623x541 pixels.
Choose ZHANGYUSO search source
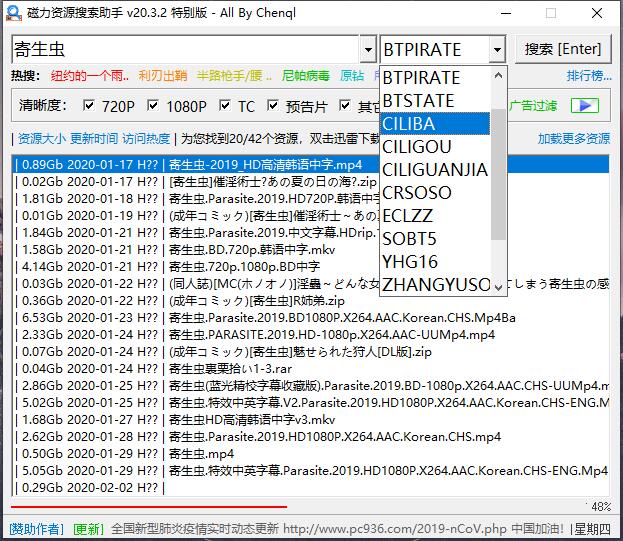point(436,285)
